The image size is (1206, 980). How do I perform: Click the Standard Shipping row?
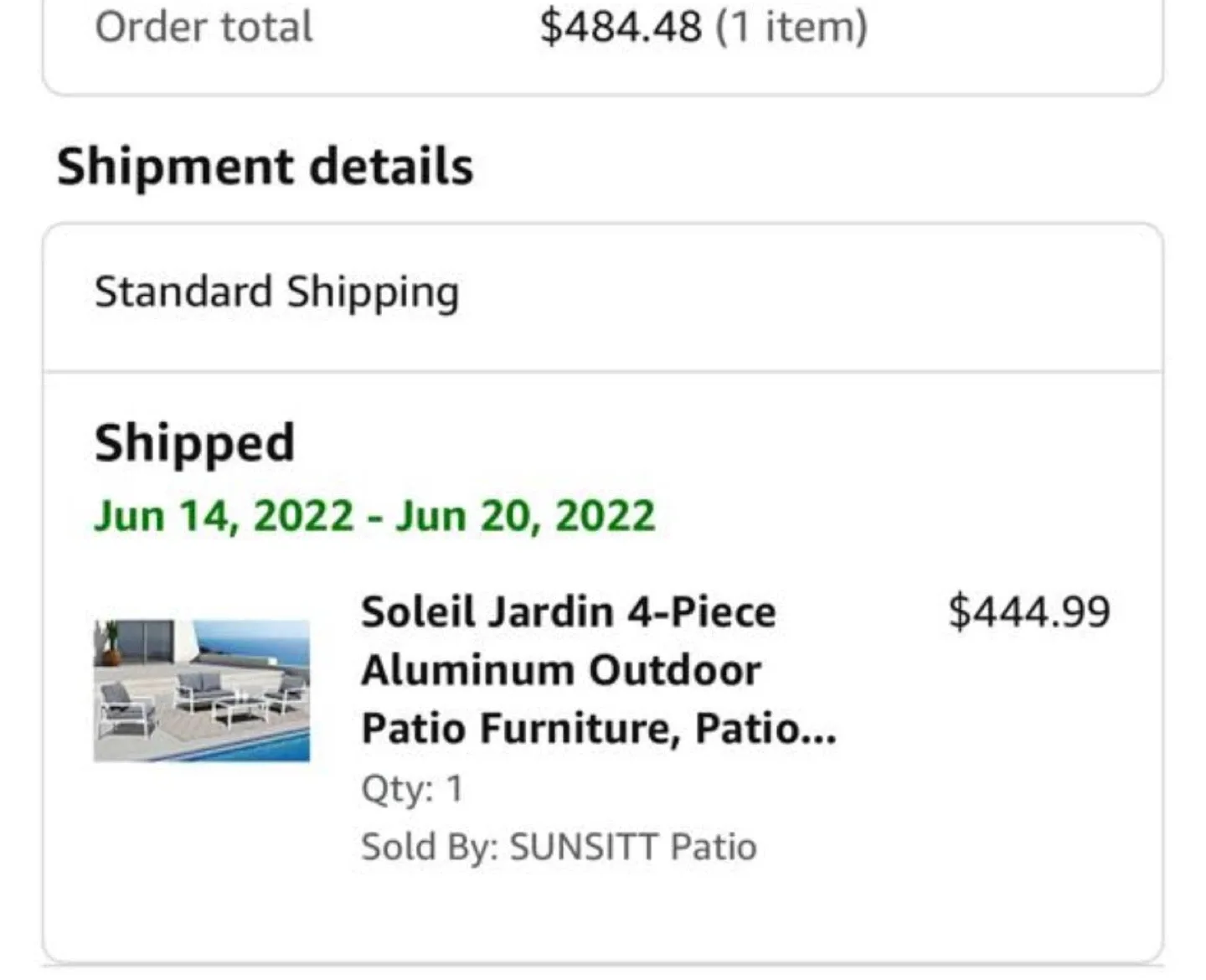click(x=276, y=291)
